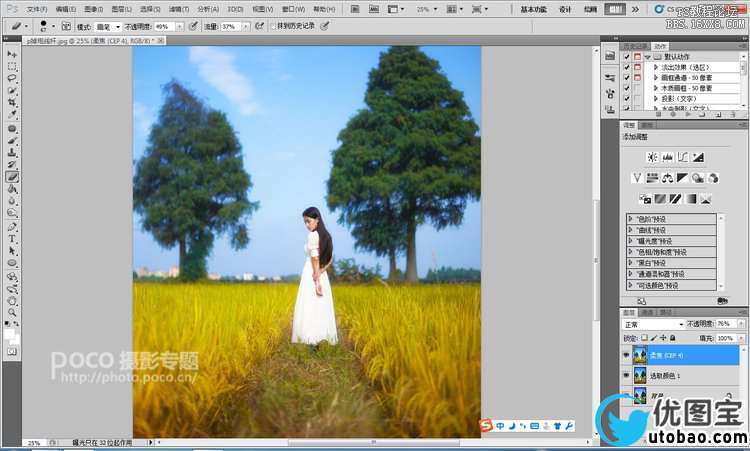
Task: Toggle lock transparent pixels for the layer
Action: click(644, 338)
